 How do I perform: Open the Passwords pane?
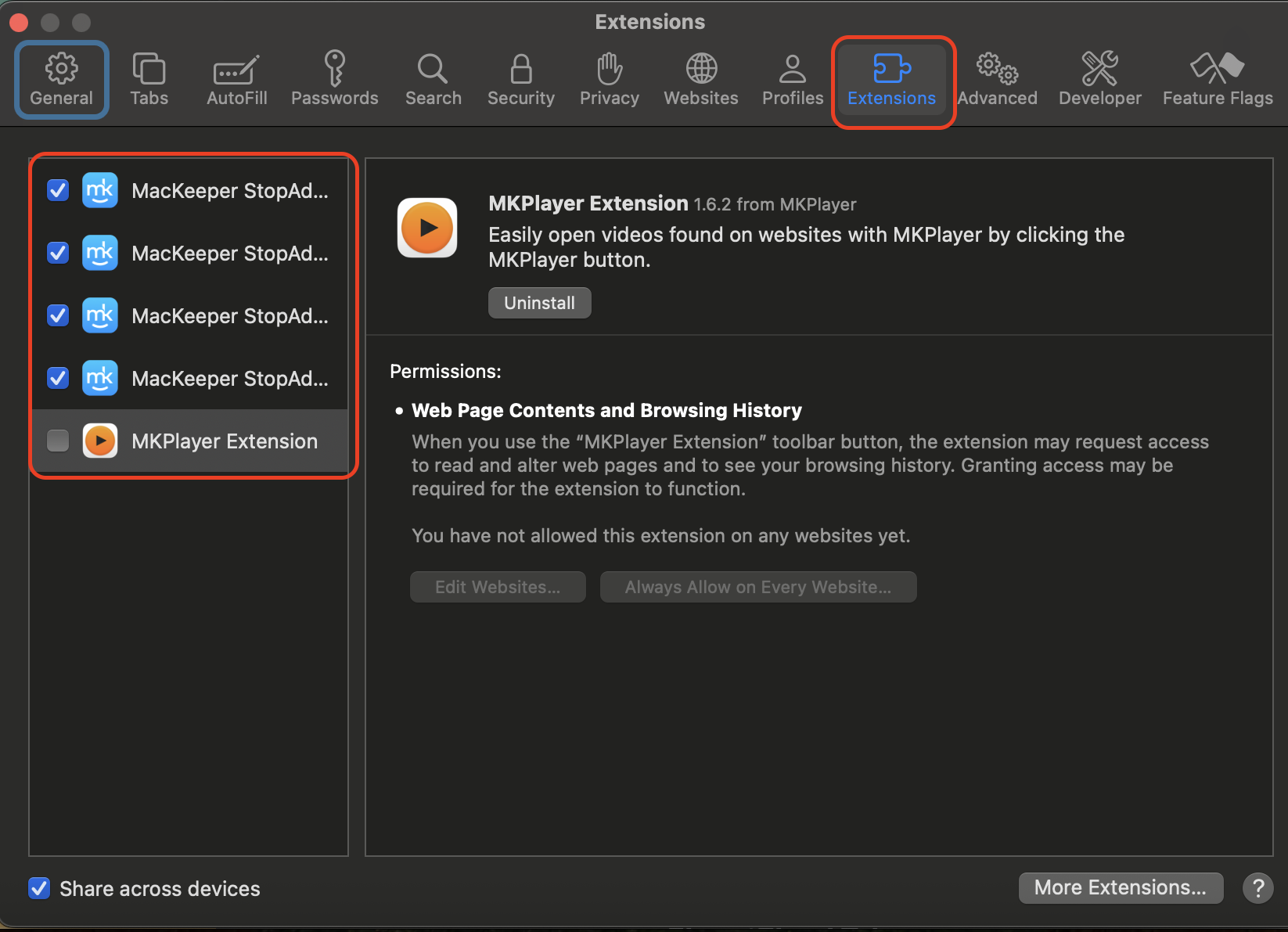[x=334, y=78]
